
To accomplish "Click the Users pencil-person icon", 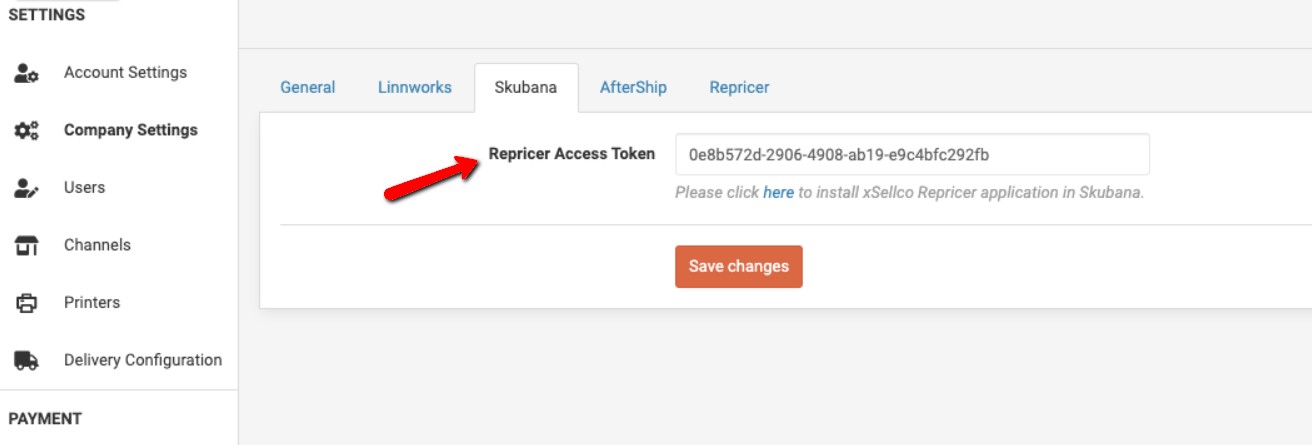I will click(26, 188).
